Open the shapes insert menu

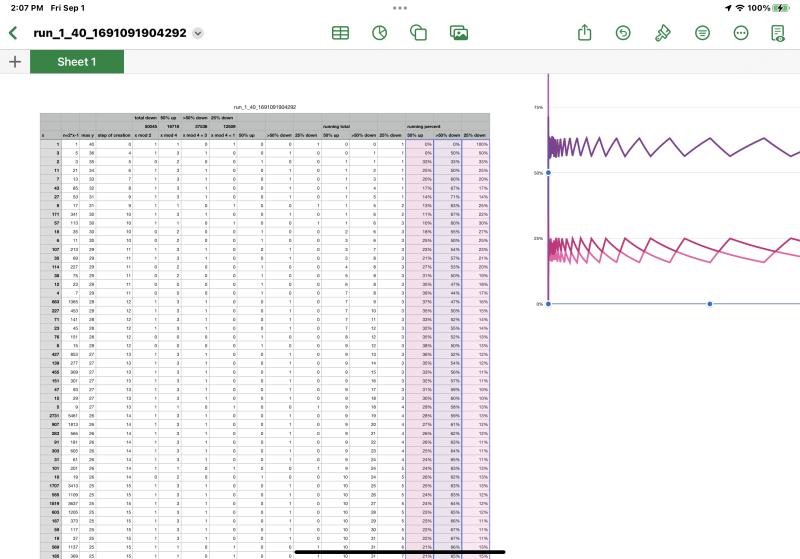(419, 33)
